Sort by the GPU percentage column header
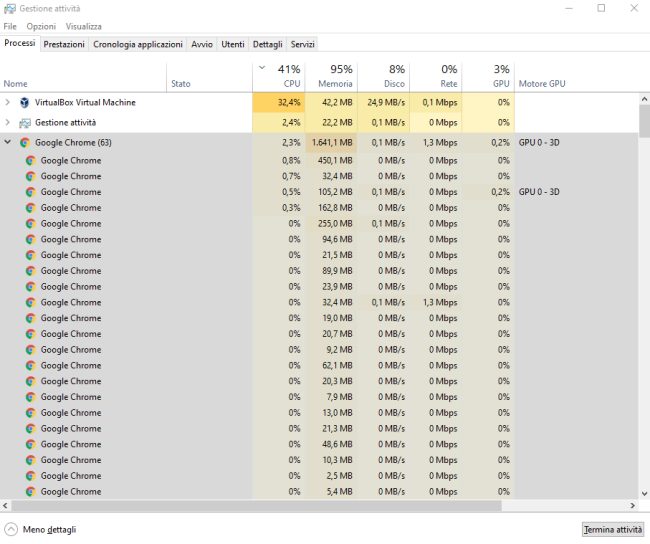Screen dimensions: 650x544 point(488,78)
